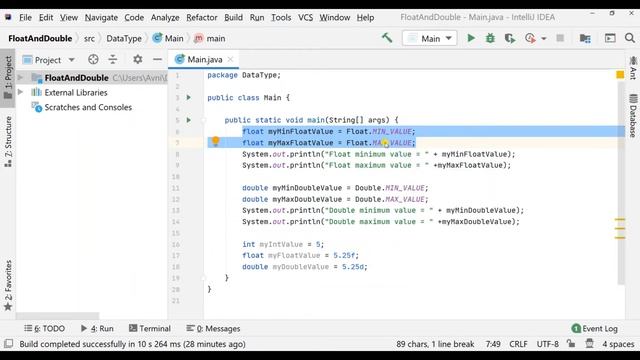
Task: Click run gutter arrow beside main method
Action: [189, 120]
